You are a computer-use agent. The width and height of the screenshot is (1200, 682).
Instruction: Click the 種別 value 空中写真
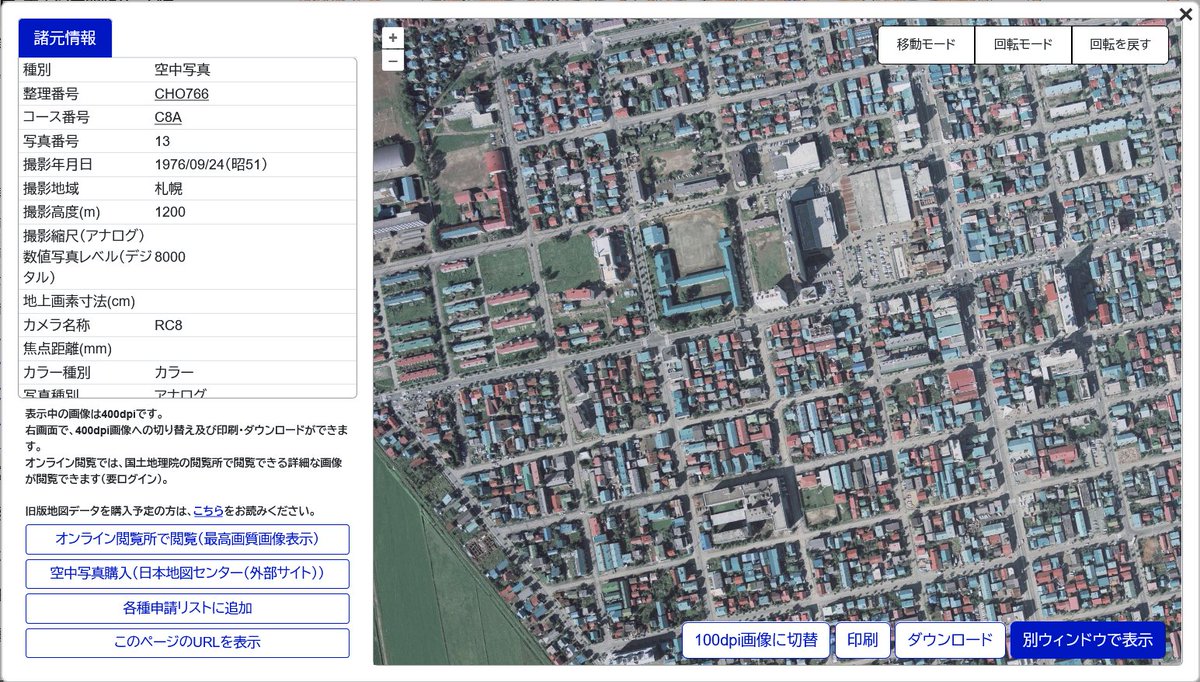182,70
